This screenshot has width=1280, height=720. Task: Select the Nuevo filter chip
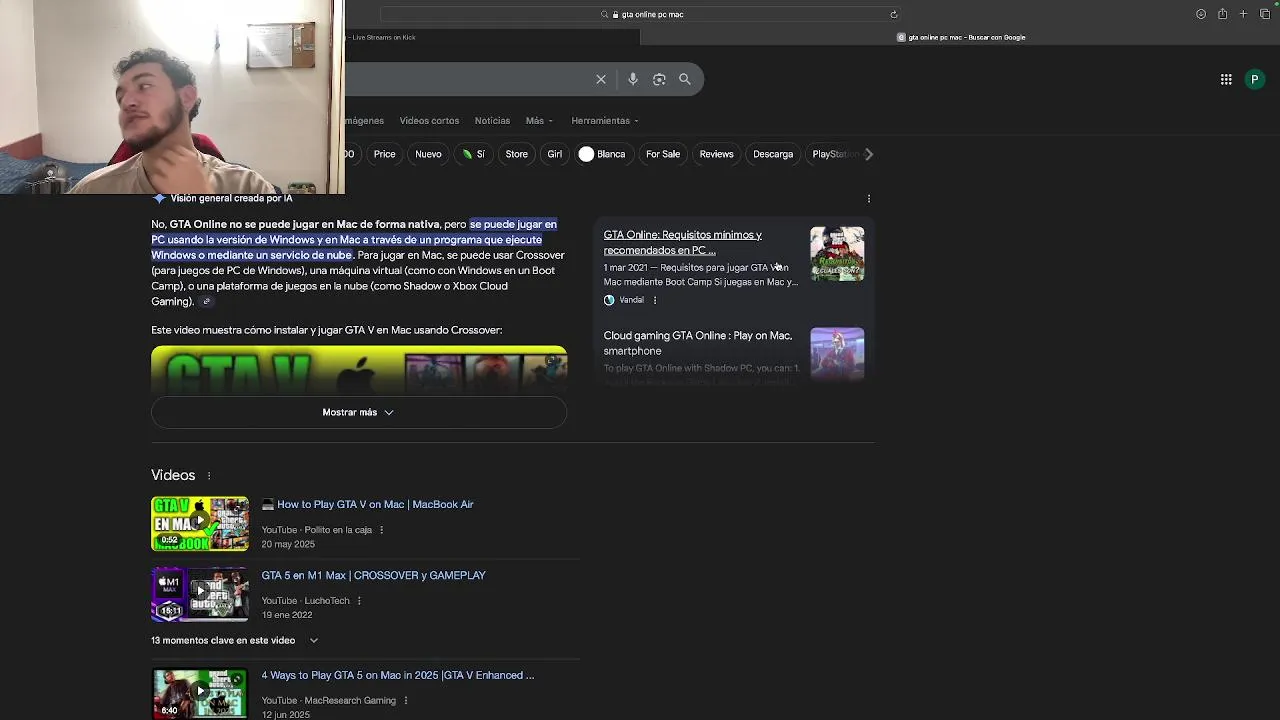coord(428,154)
